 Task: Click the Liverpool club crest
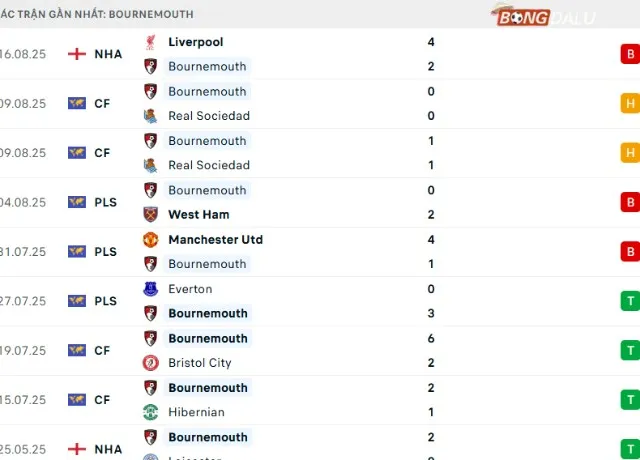click(150, 42)
